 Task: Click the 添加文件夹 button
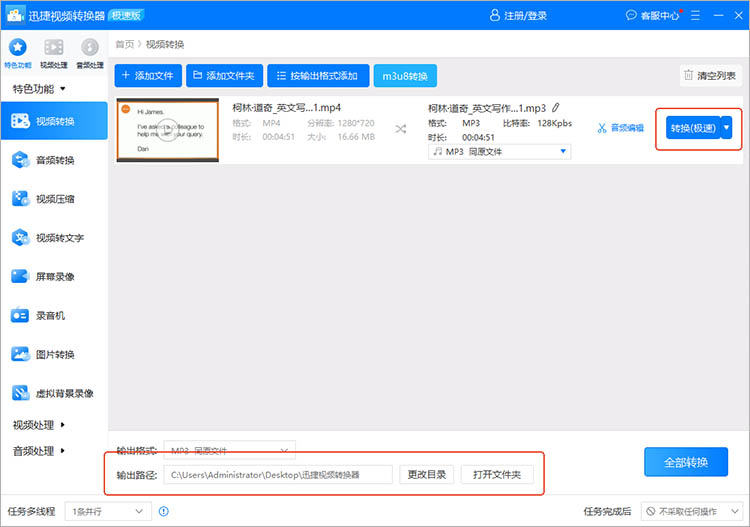point(224,76)
